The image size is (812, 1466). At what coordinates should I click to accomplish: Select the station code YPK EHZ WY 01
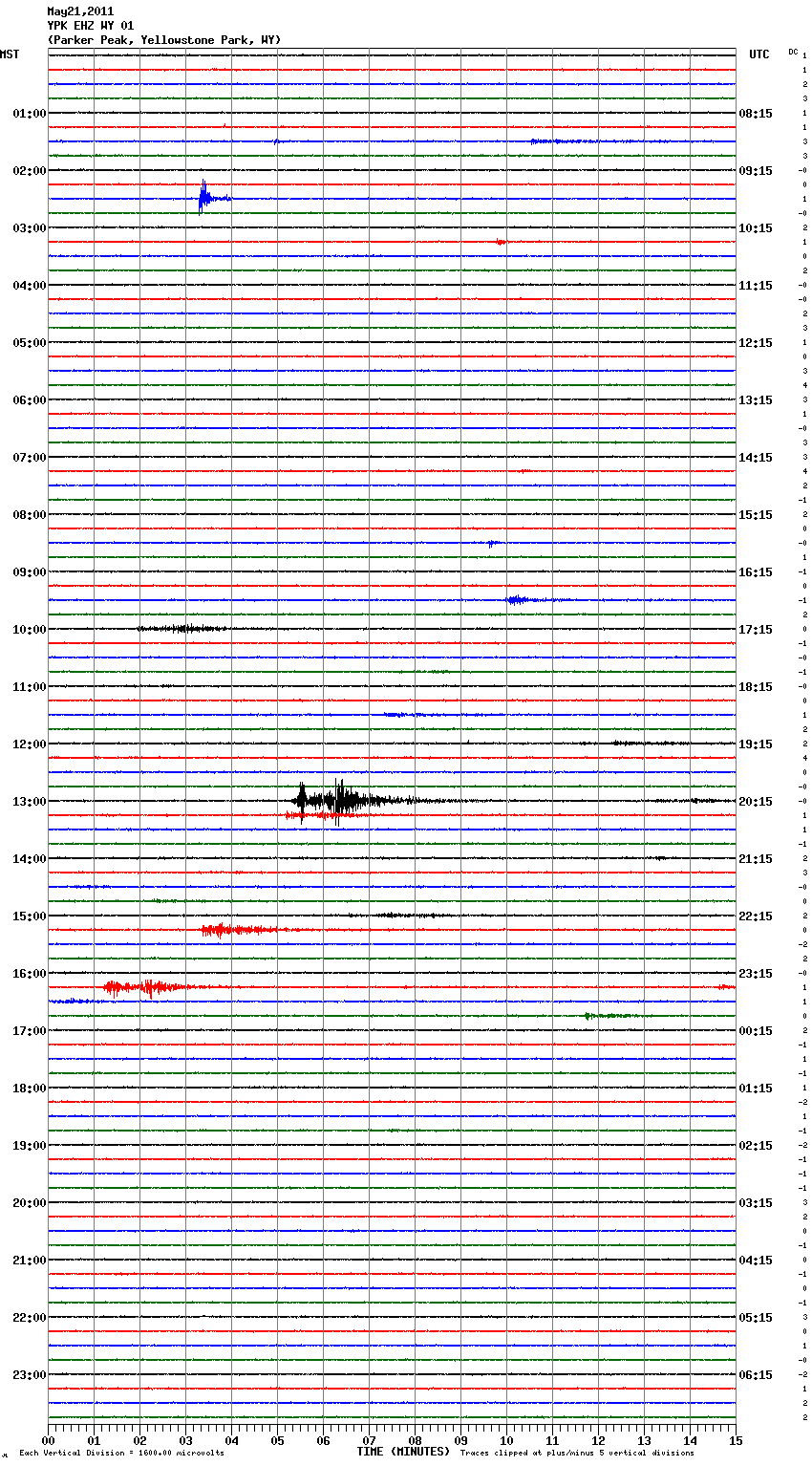click(x=91, y=26)
